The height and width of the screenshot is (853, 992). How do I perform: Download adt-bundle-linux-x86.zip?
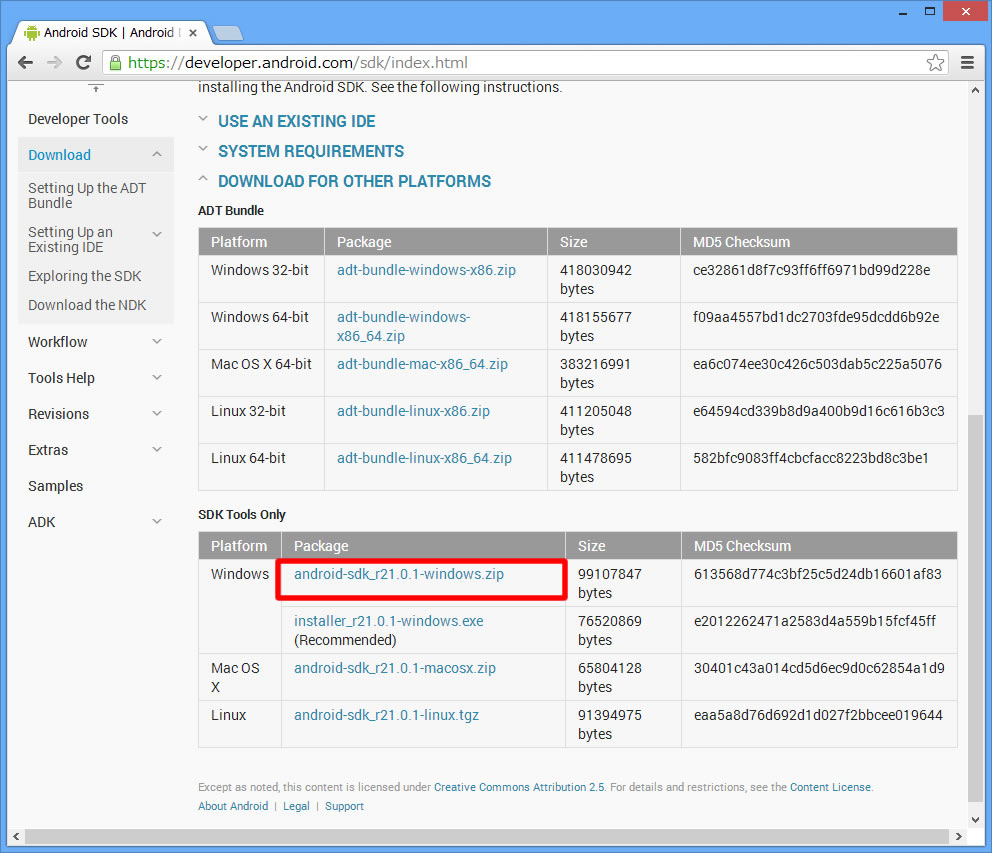[413, 411]
